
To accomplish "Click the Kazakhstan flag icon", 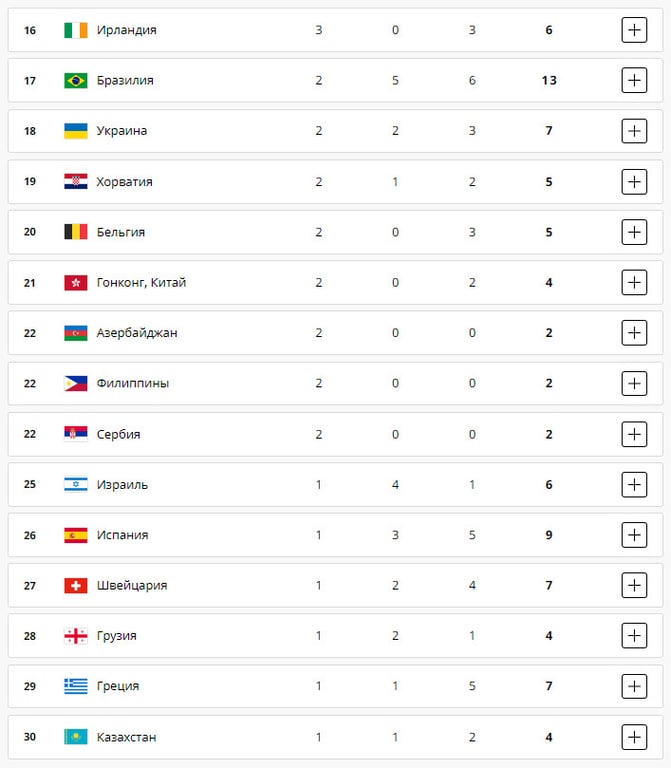I will click(x=75, y=737).
